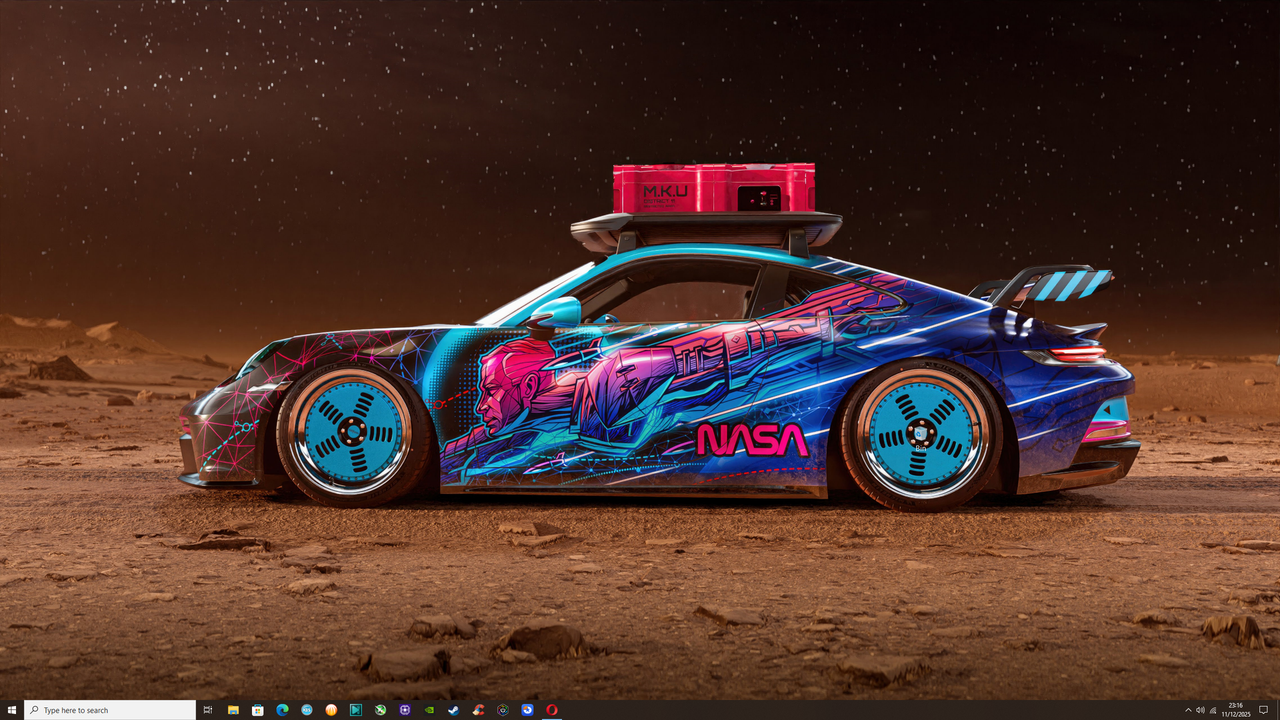This screenshot has height=720, width=1280.
Task: Open the Microsoft Store
Action: (256, 710)
